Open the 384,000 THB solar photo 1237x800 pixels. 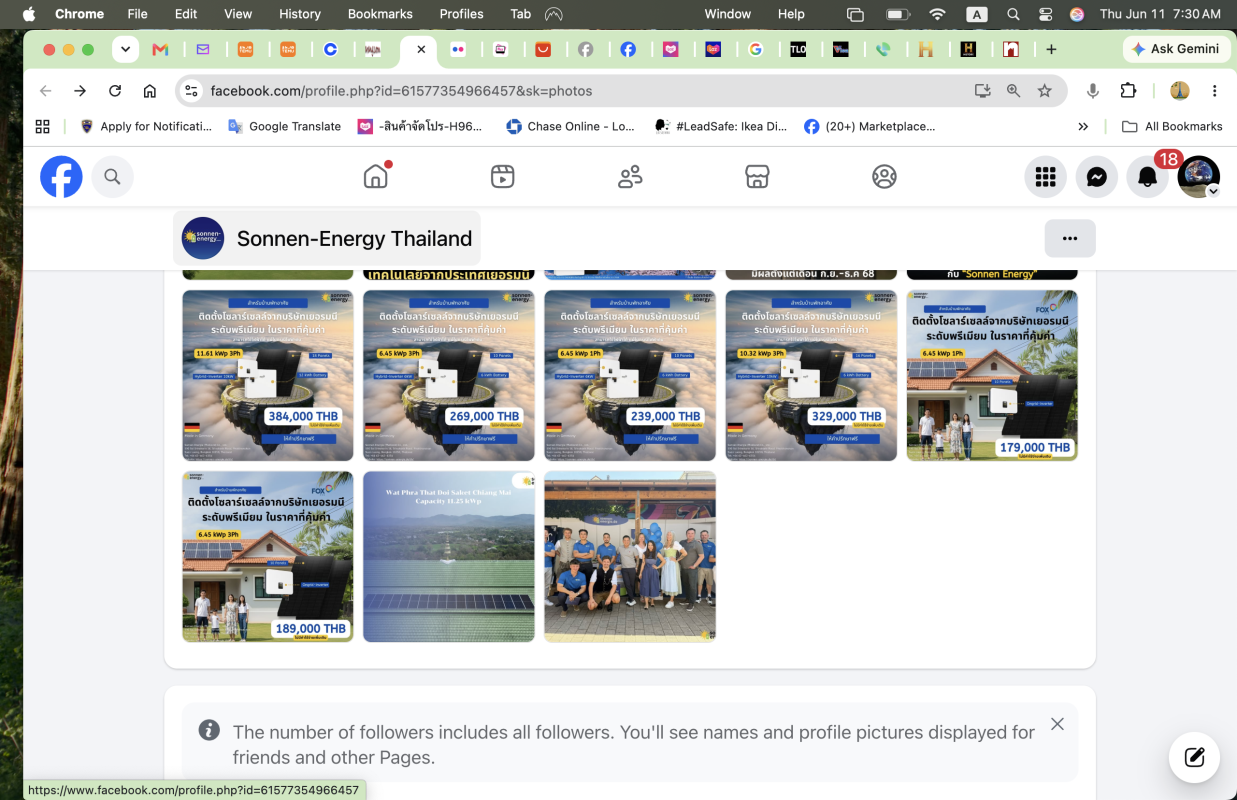(x=268, y=375)
